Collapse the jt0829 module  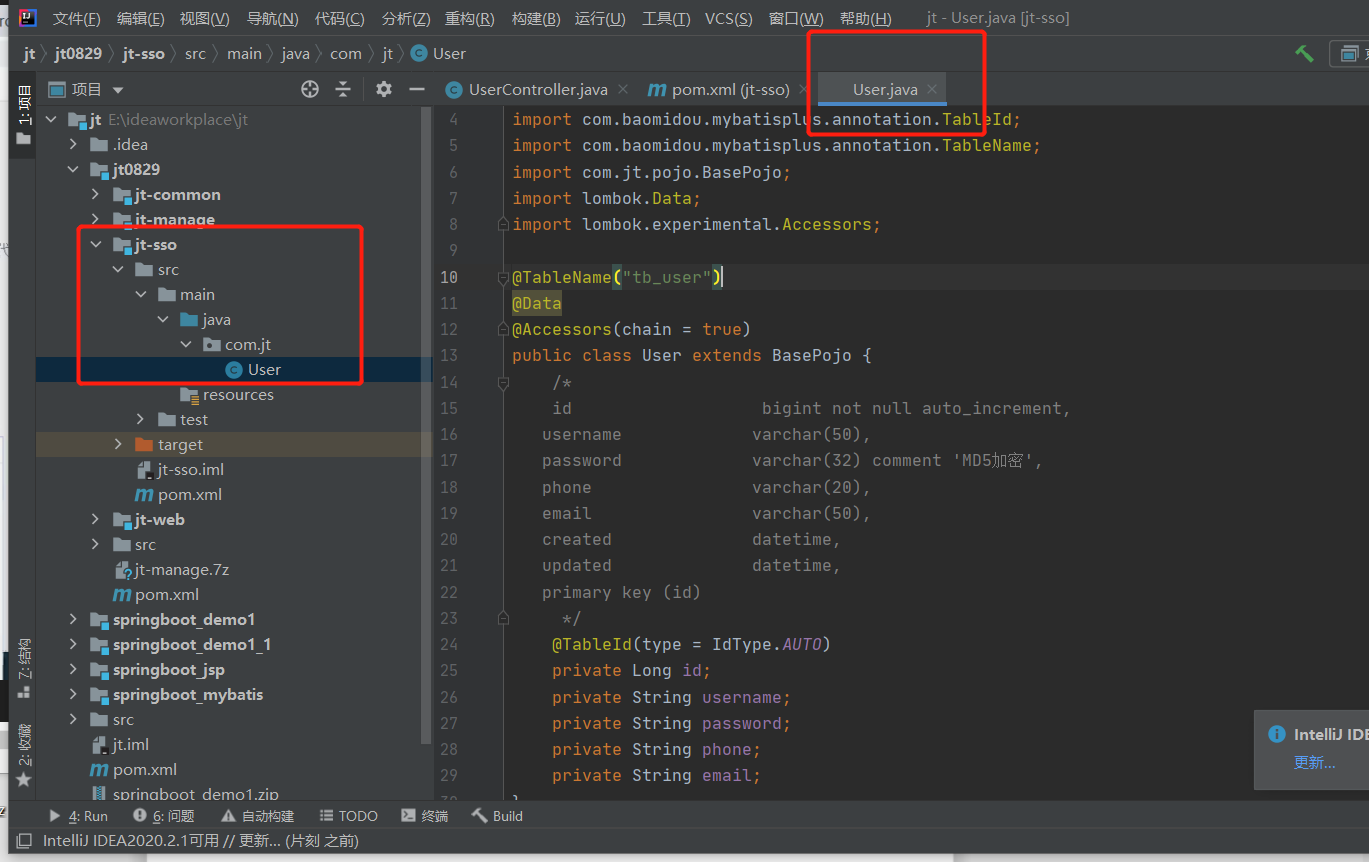[73, 170]
